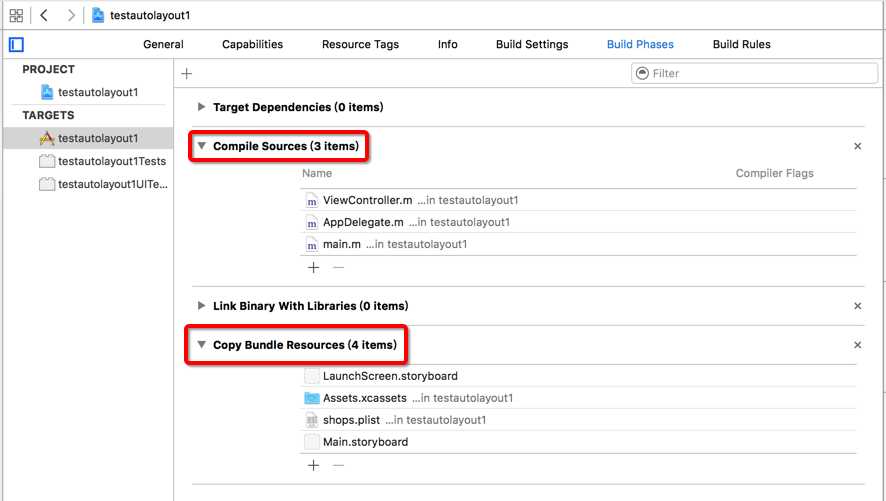Select testautolayout1 under PROJECT
The image size is (886, 501).
89,92
